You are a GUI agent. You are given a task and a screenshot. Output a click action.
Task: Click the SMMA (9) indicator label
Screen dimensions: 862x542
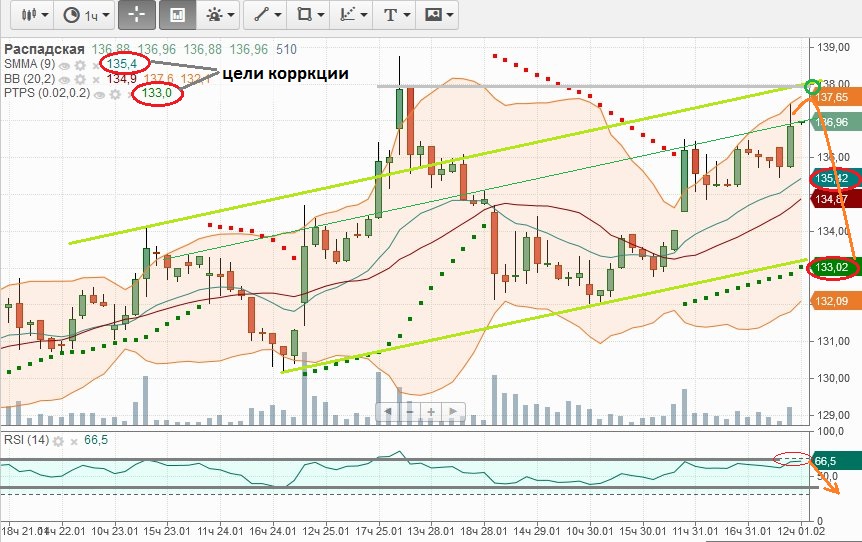[x=30, y=64]
